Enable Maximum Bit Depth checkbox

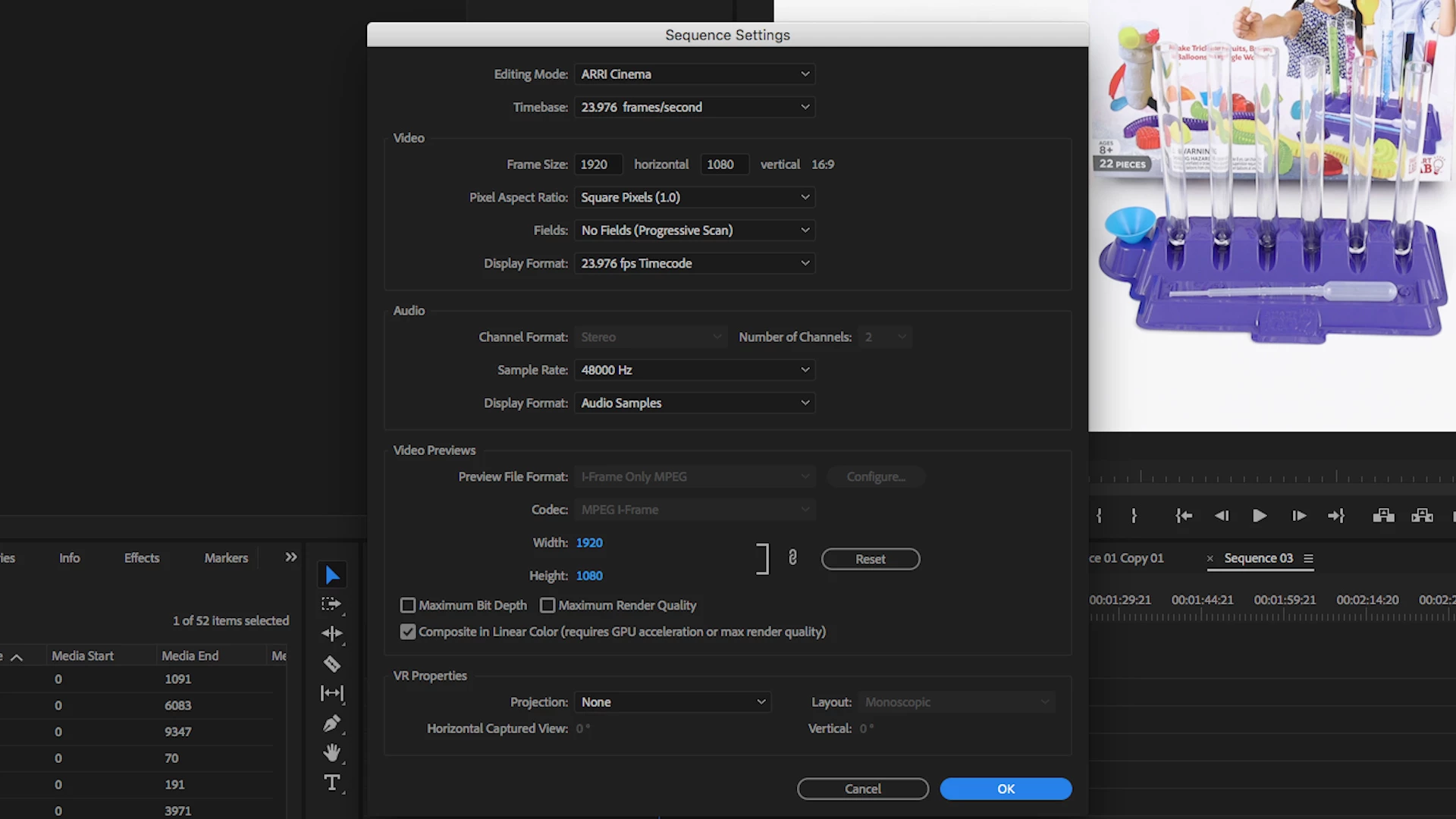pos(408,605)
